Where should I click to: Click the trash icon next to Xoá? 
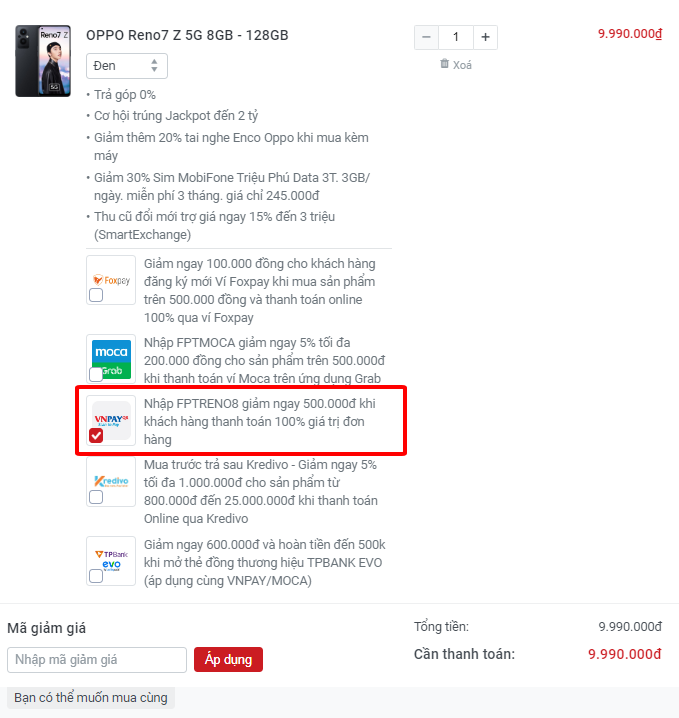pos(444,64)
